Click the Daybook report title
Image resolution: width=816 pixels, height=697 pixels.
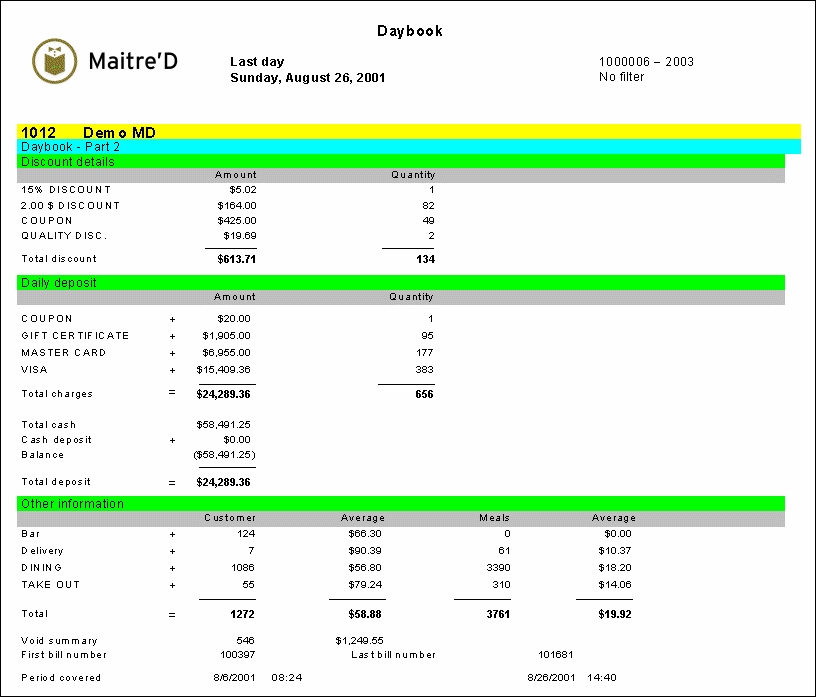click(x=409, y=31)
